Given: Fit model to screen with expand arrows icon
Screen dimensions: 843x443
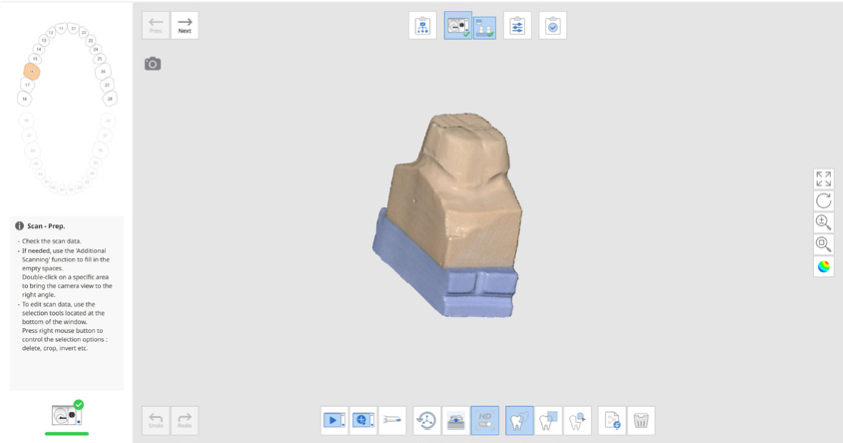Looking at the screenshot, I should click(x=824, y=178).
